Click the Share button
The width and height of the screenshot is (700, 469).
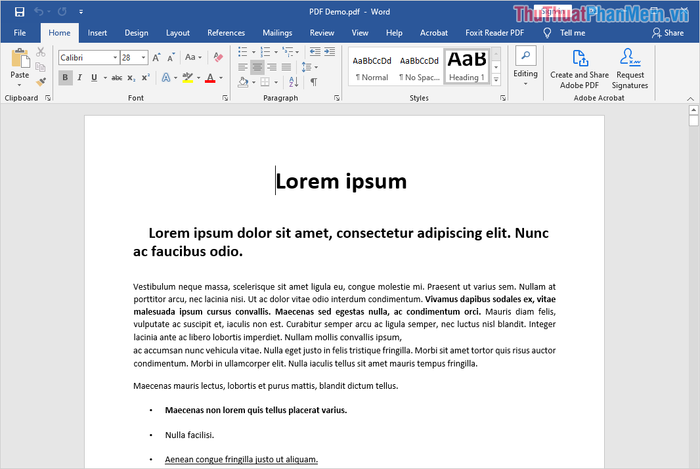click(668, 33)
